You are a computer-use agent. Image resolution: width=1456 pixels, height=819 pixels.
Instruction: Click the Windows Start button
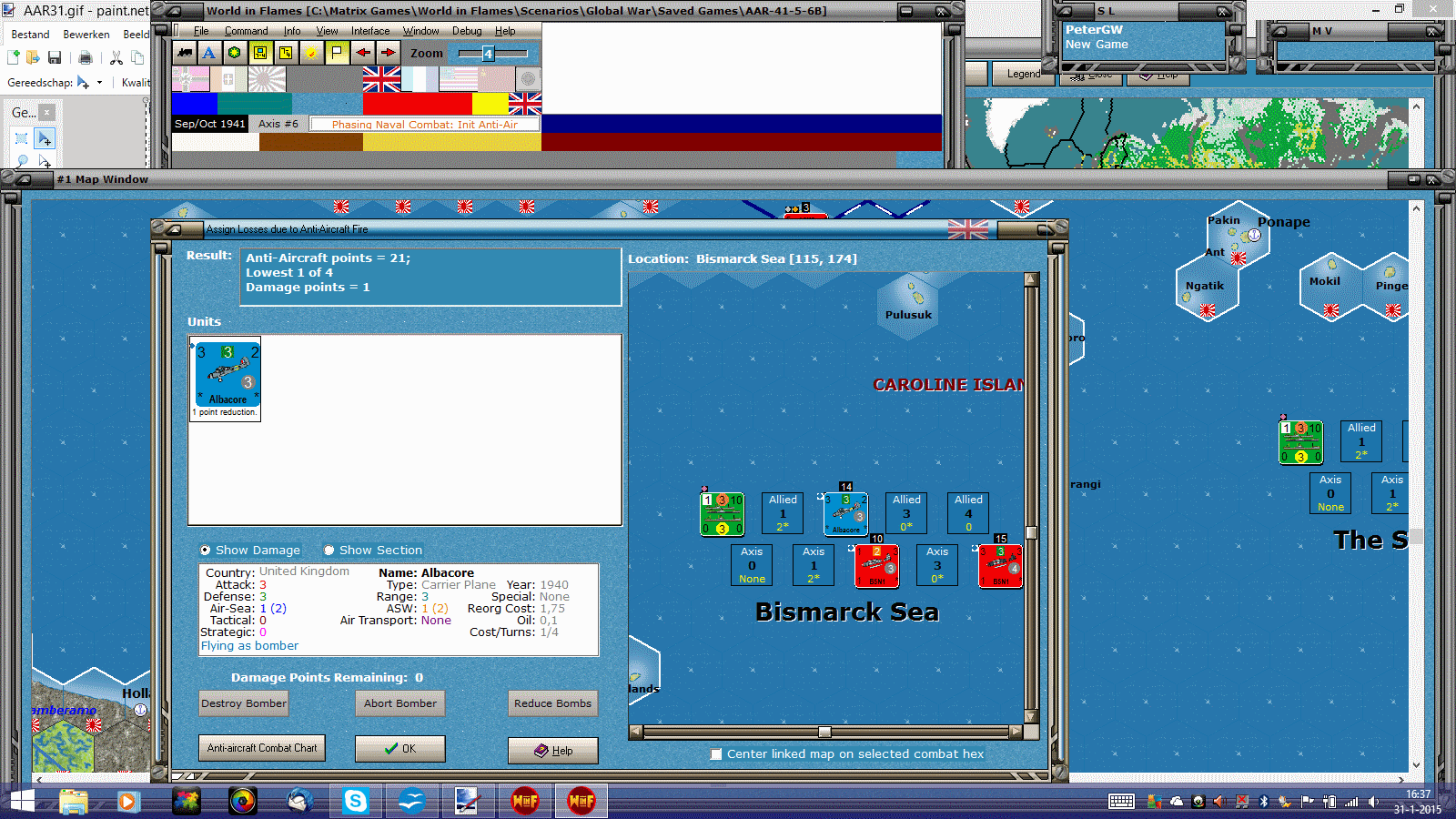pos(22,801)
